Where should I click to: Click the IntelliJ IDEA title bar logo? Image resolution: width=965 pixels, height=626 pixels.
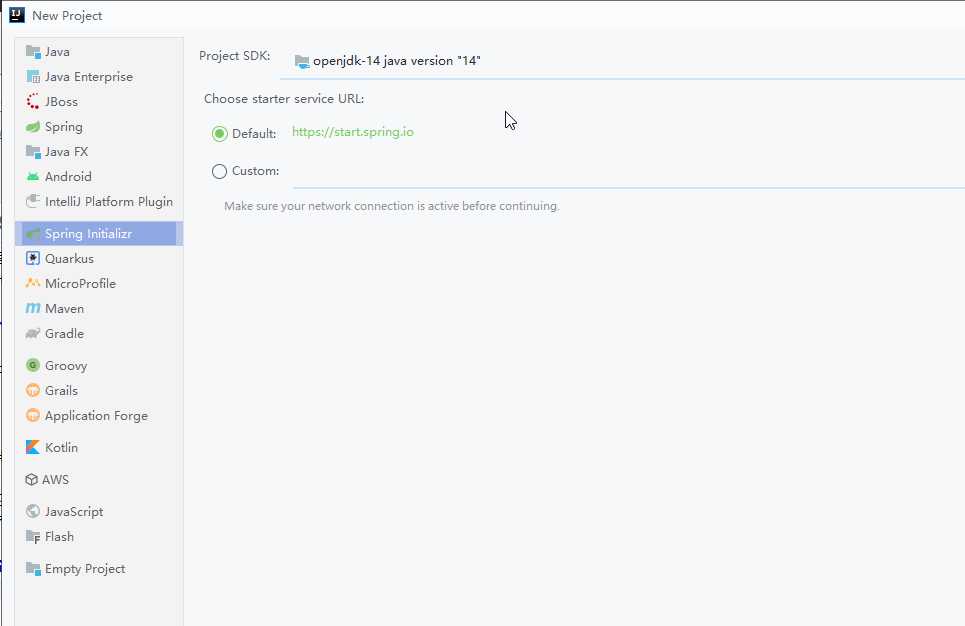click(x=17, y=15)
